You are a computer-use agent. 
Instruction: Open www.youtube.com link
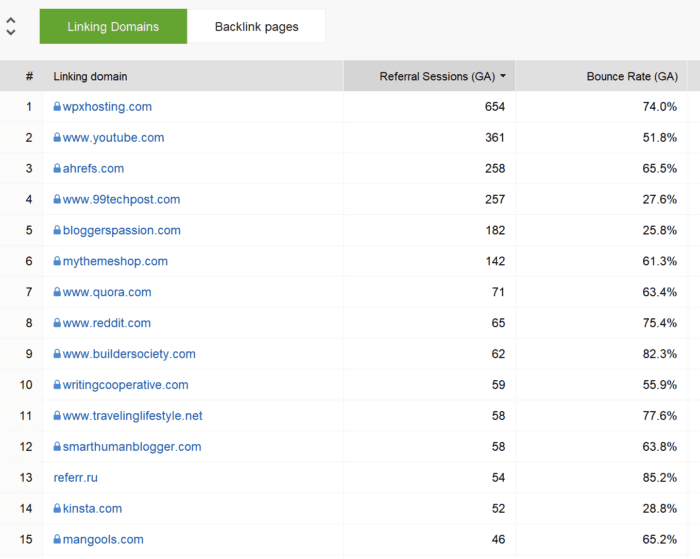tap(113, 138)
